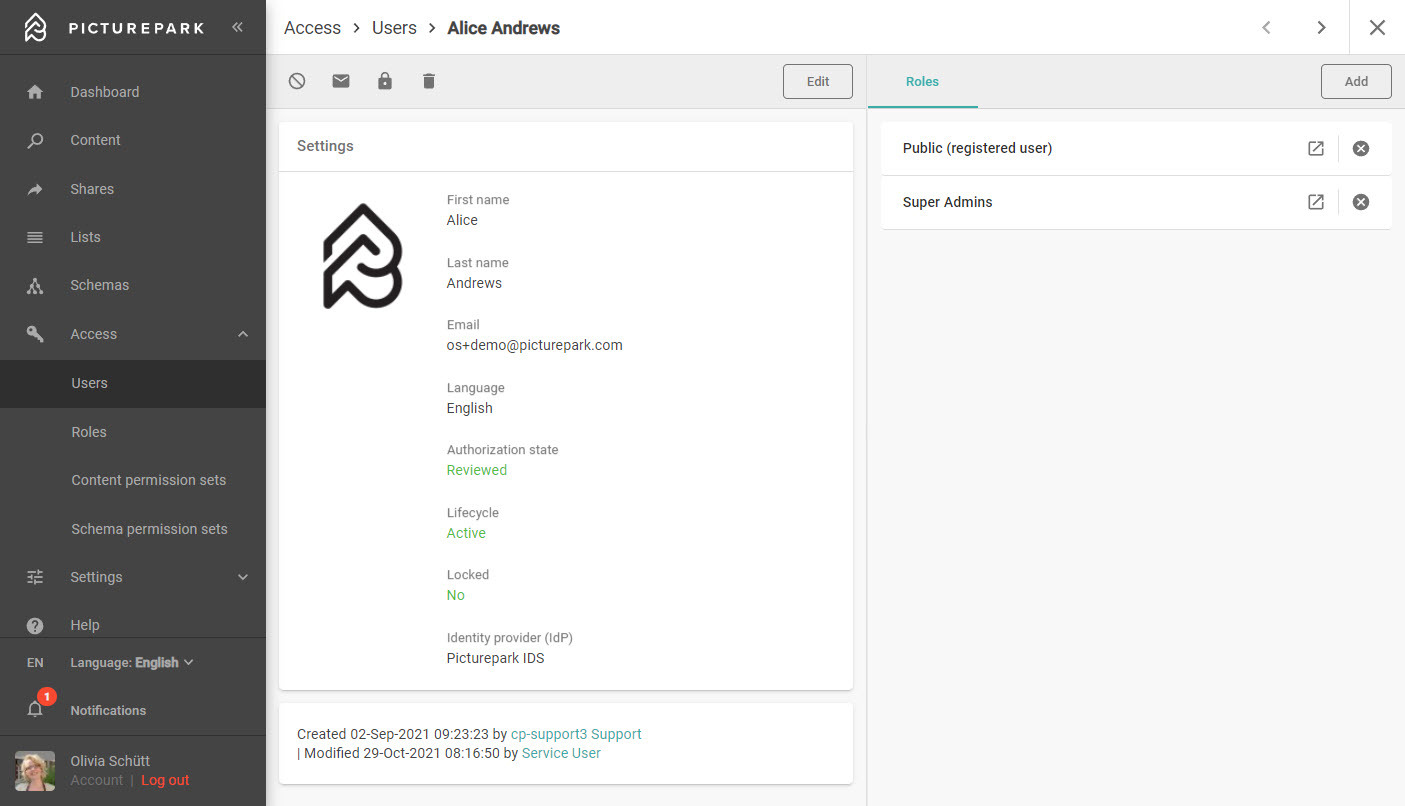Remove the Public (registered user) role
Viewport: 1405px width, 806px height.
click(x=1360, y=148)
